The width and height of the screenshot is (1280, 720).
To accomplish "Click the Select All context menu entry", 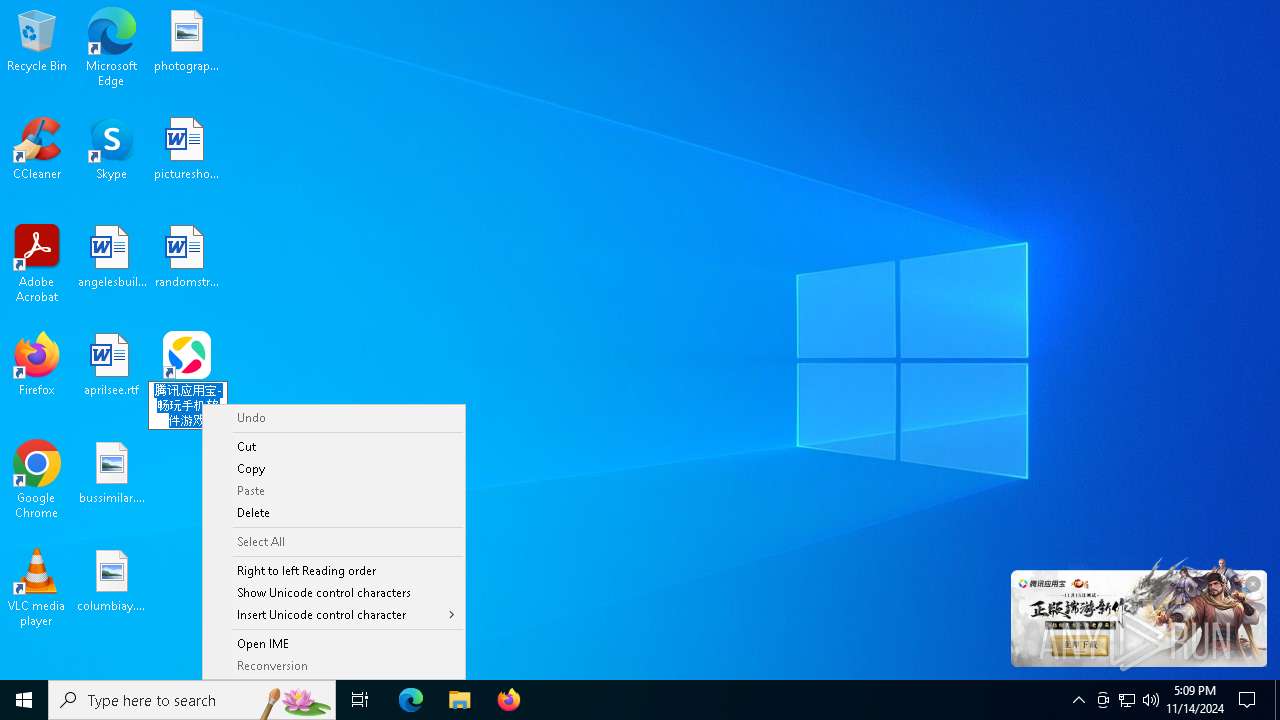I will (x=334, y=542).
